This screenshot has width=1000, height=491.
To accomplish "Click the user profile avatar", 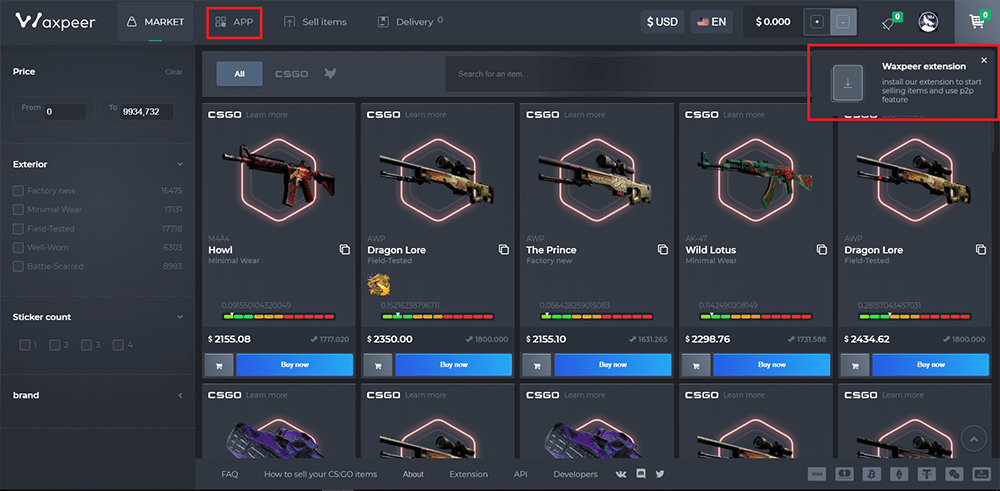I will click(928, 22).
